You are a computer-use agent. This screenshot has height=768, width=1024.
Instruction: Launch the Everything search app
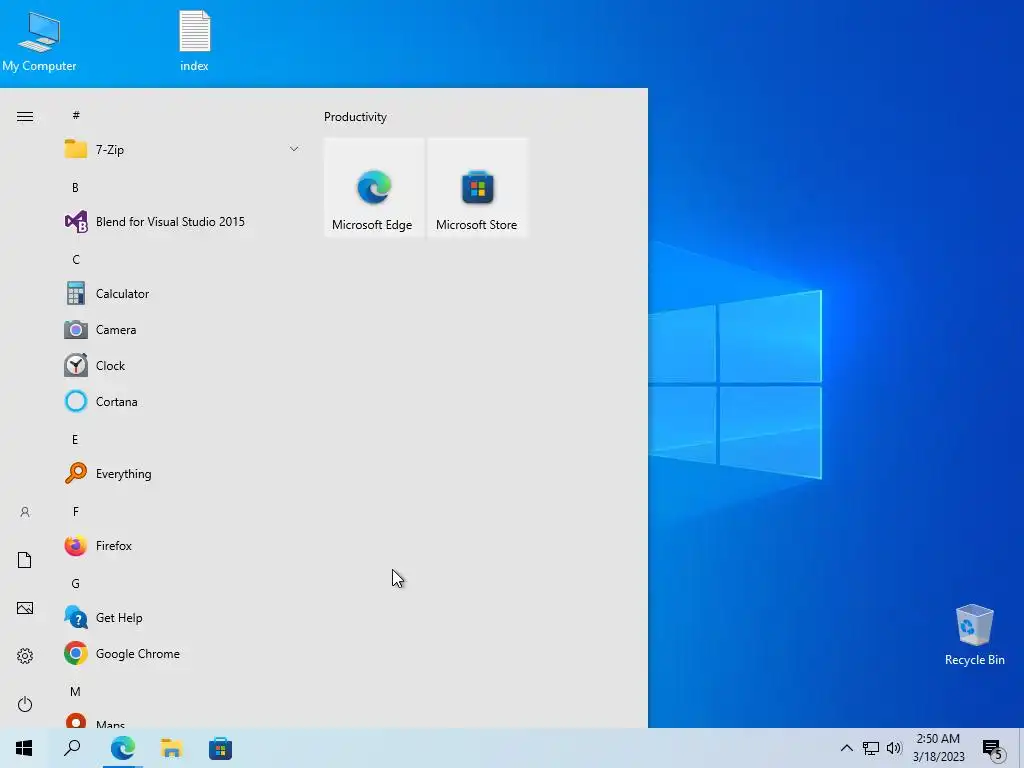(182, 473)
